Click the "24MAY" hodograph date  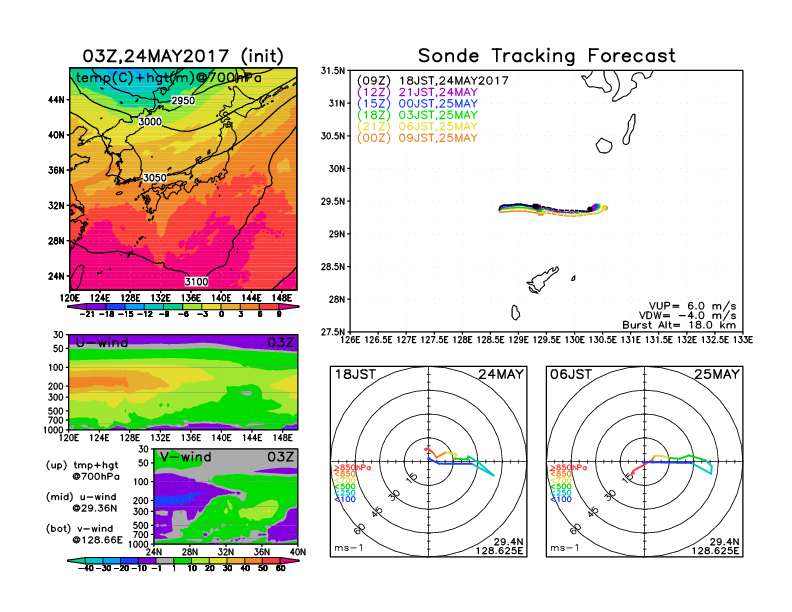tap(501, 374)
